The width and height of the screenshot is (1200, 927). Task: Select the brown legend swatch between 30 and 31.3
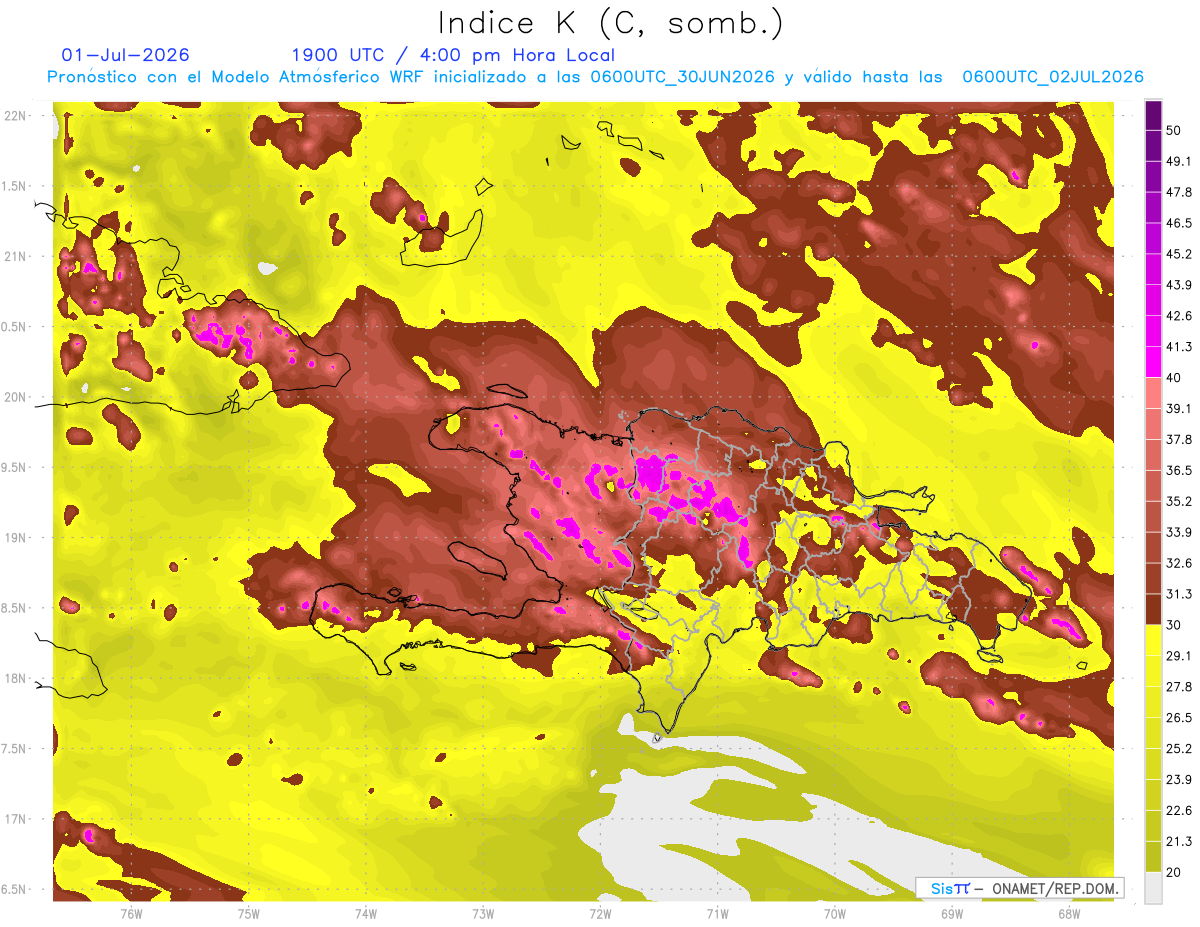[x=1153, y=609]
